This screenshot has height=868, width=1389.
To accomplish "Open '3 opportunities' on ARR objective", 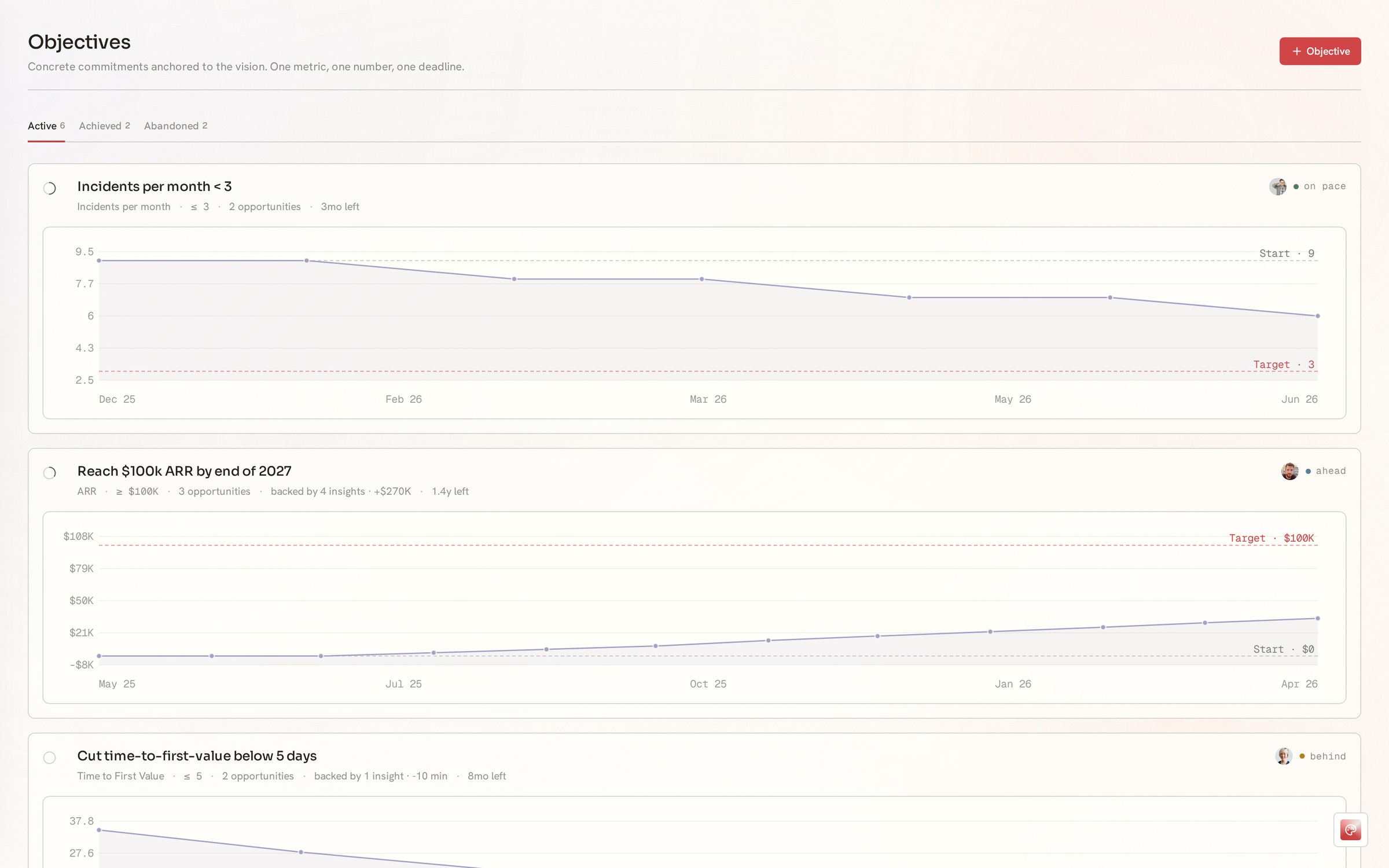I will 214,491.
